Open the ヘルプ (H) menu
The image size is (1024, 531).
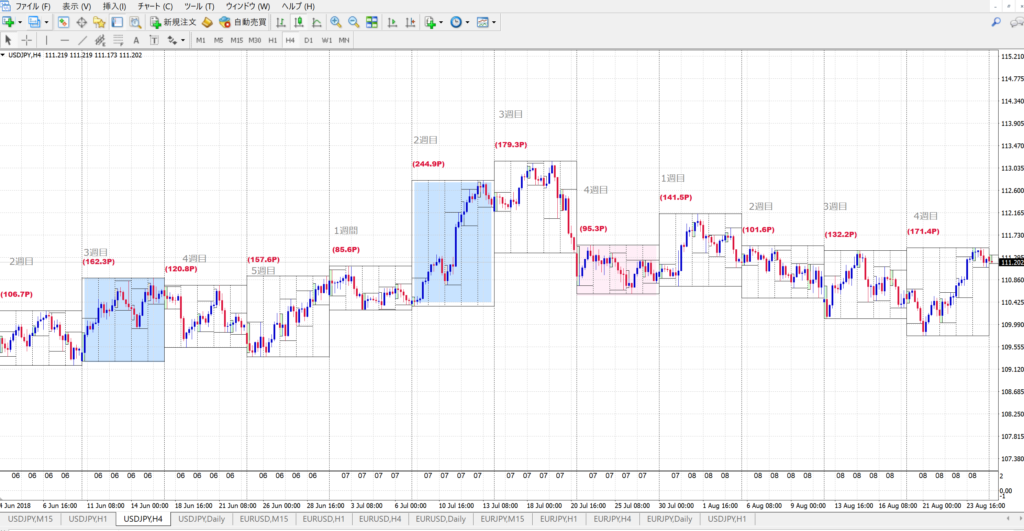(298, 7)
